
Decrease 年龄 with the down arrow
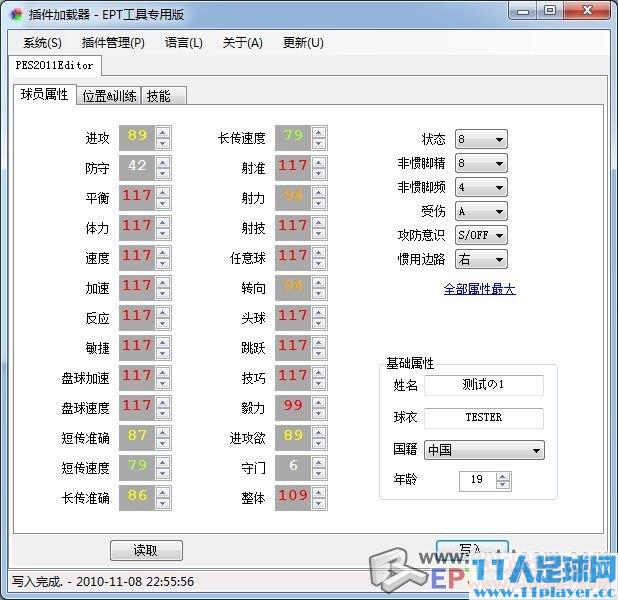tap(503, 485)
